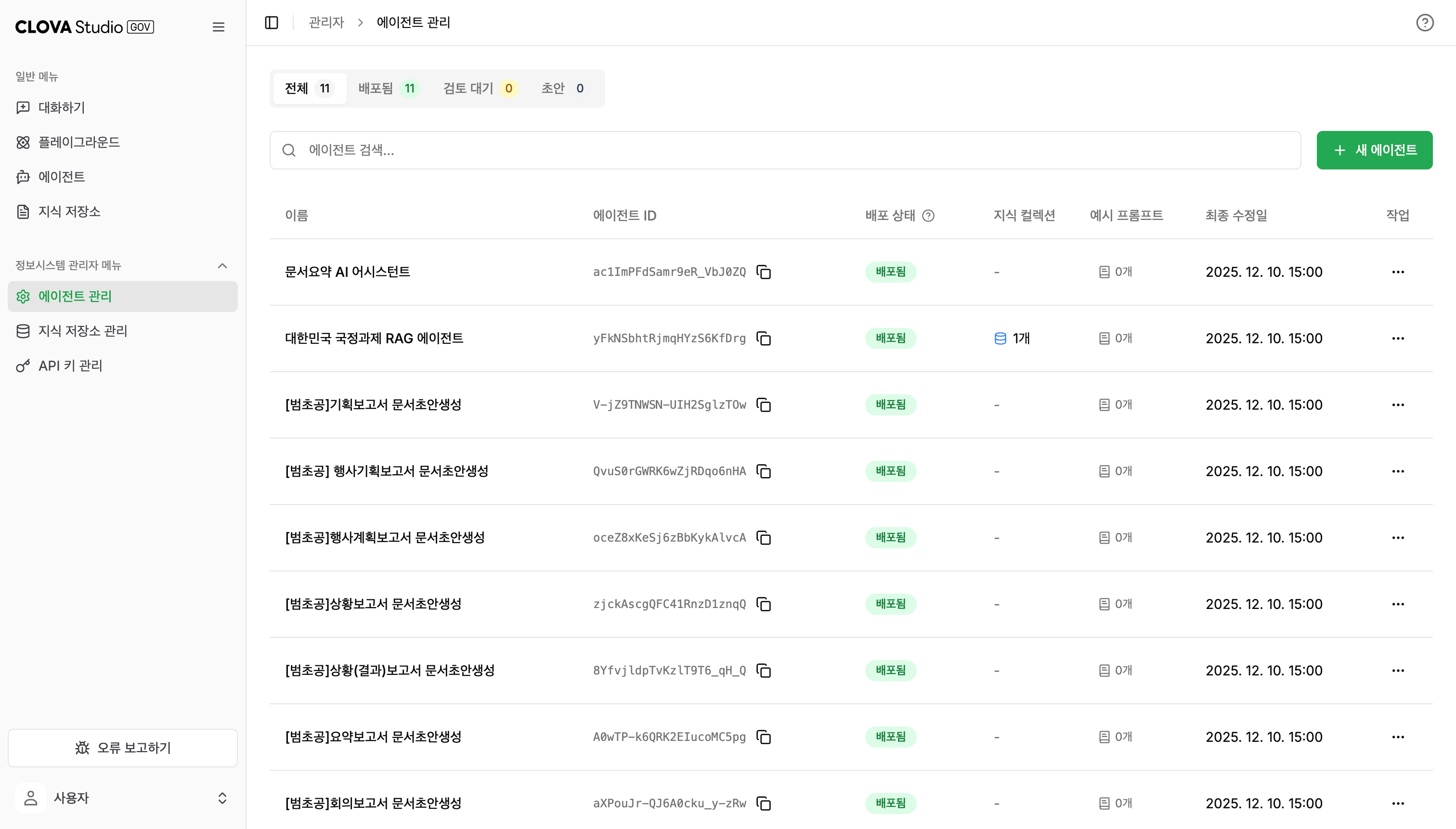Open 플레이그라운드 from the sidebar
The image size is (1456, 829).
click(x=78, y=142)
